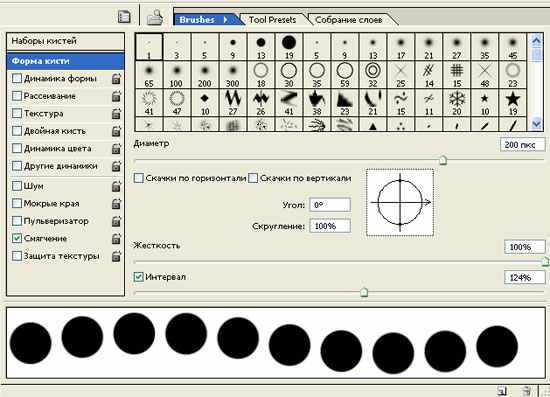Click the Диаметр slider handle

click(x=443, y=161)
